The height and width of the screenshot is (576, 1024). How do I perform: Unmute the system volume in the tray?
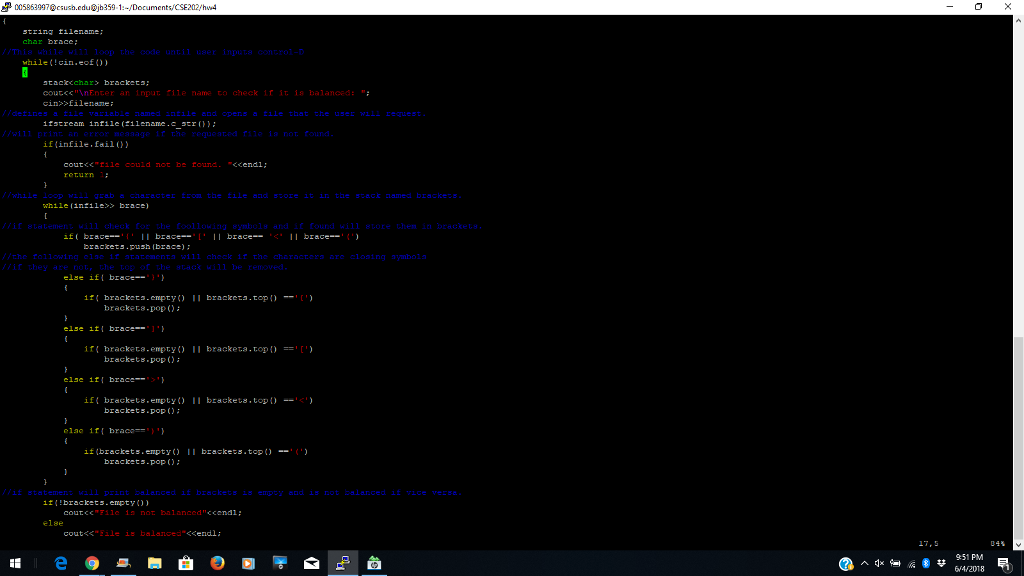(880, 563)
